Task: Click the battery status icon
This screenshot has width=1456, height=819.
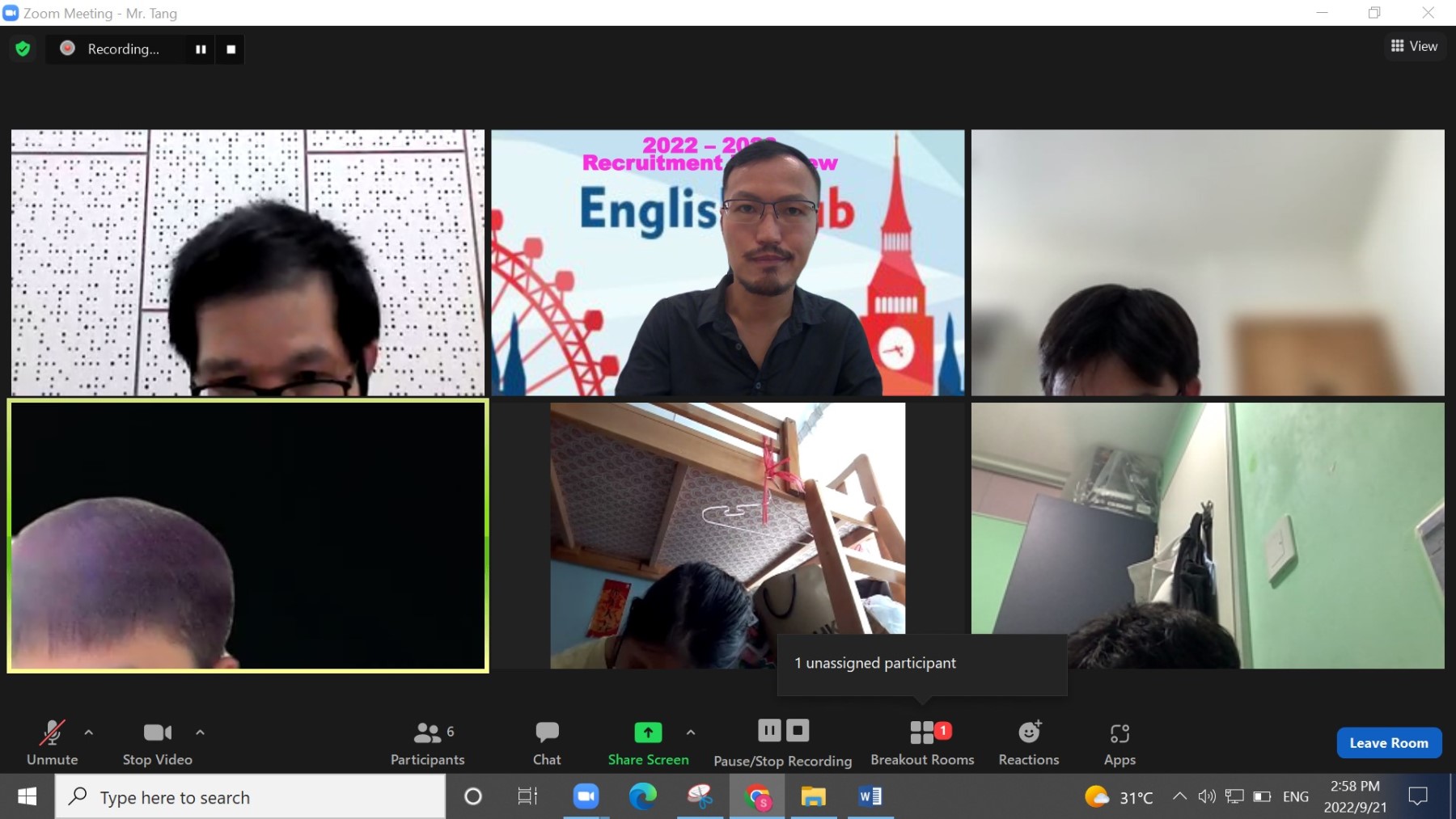Action: click(1262, 796)
